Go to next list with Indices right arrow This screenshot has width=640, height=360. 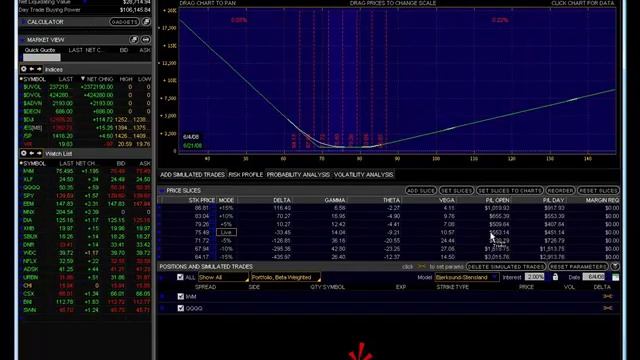(x=39, y=69)
